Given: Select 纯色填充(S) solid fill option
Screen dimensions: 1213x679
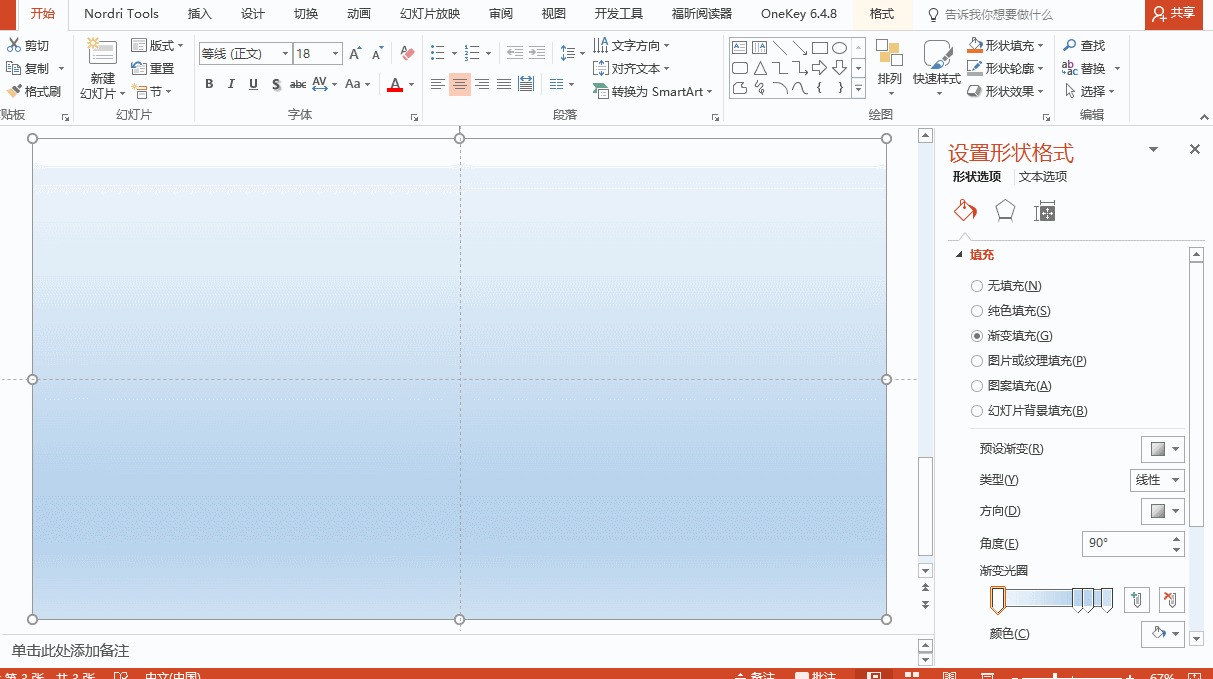Looking at the screenshot, I should [x=1011, y=311].
